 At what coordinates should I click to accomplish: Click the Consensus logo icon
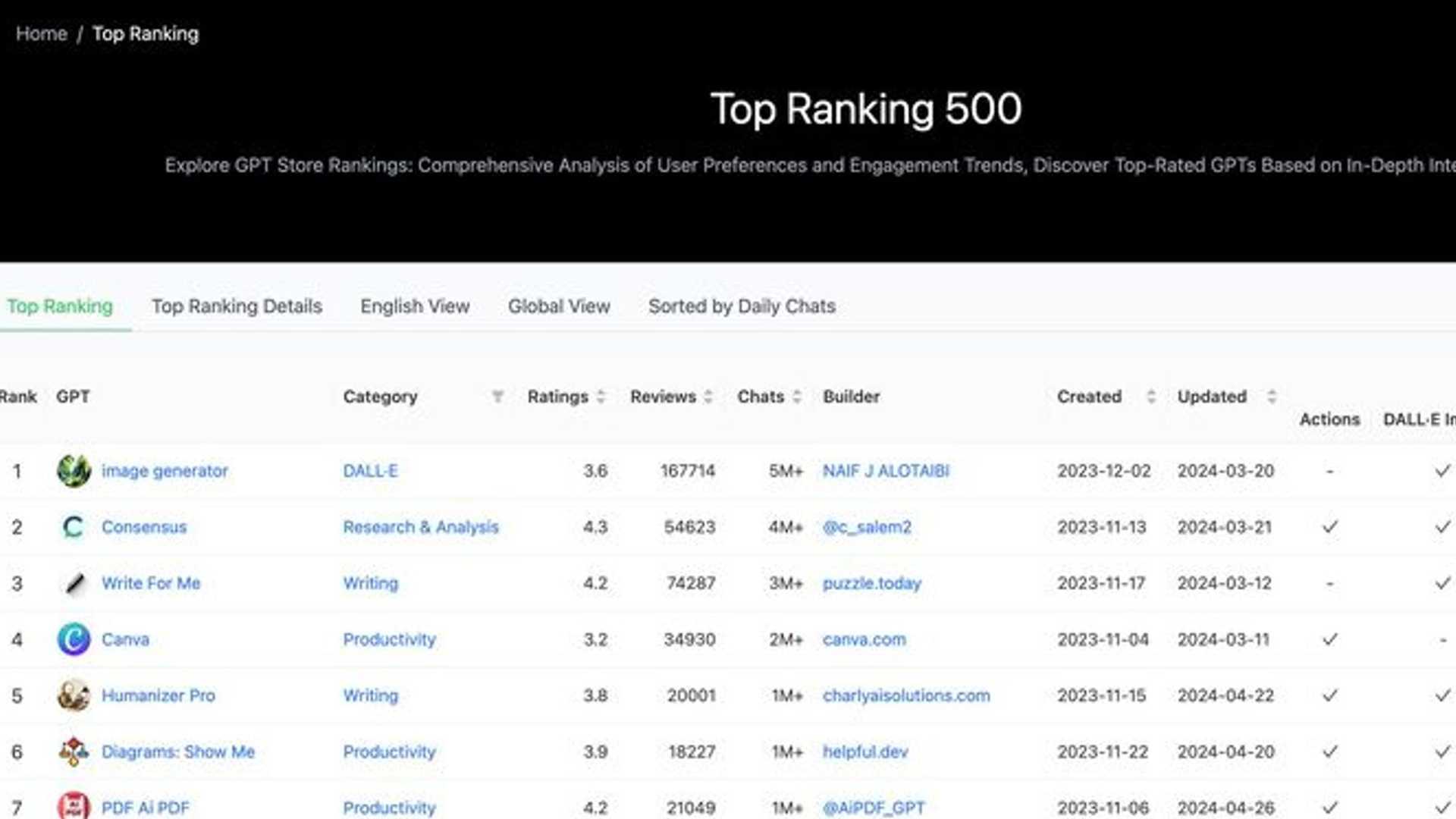point(73,526)
